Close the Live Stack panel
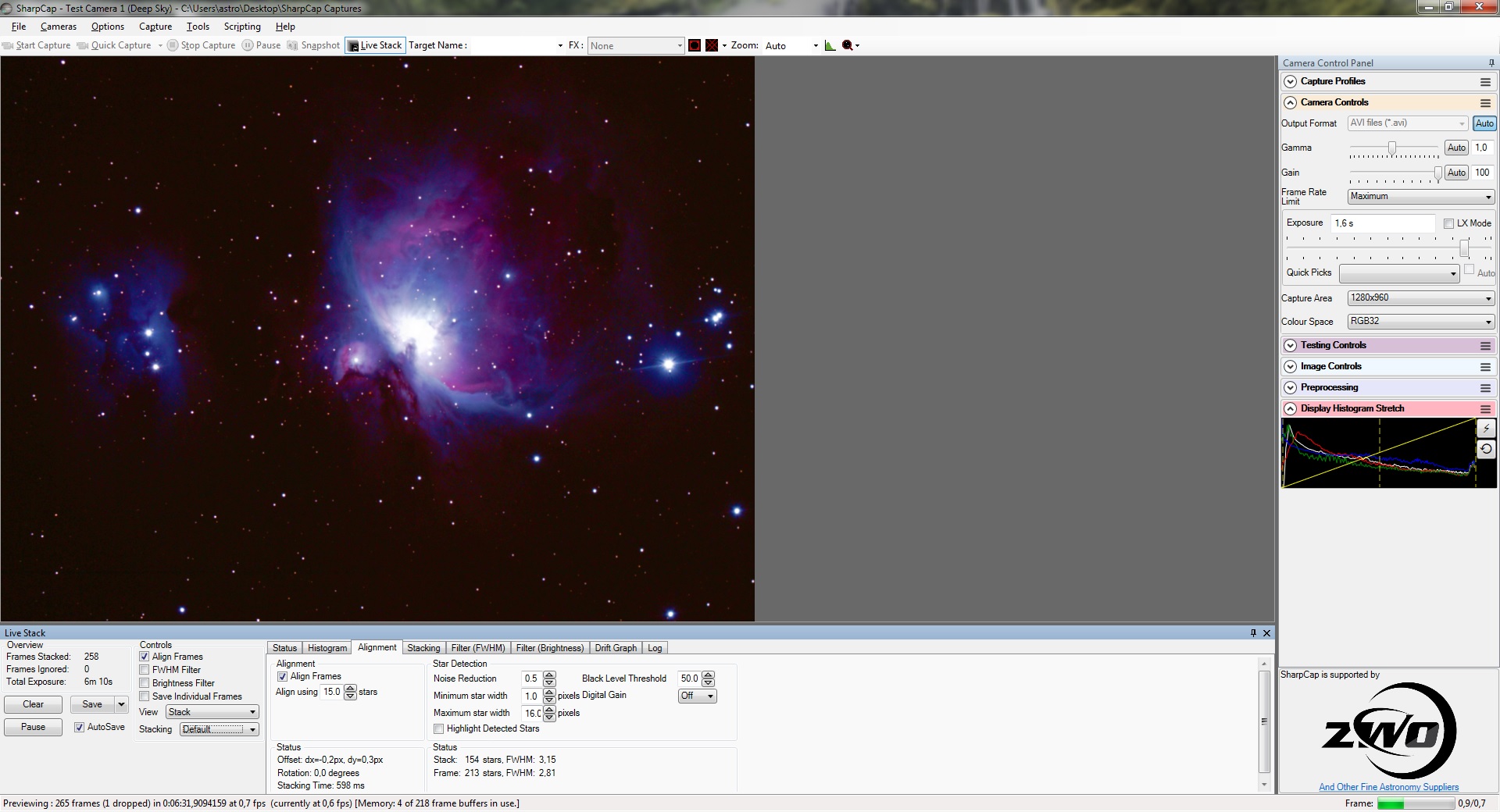The image size is (1500, 812). [x=1267, y=633]
